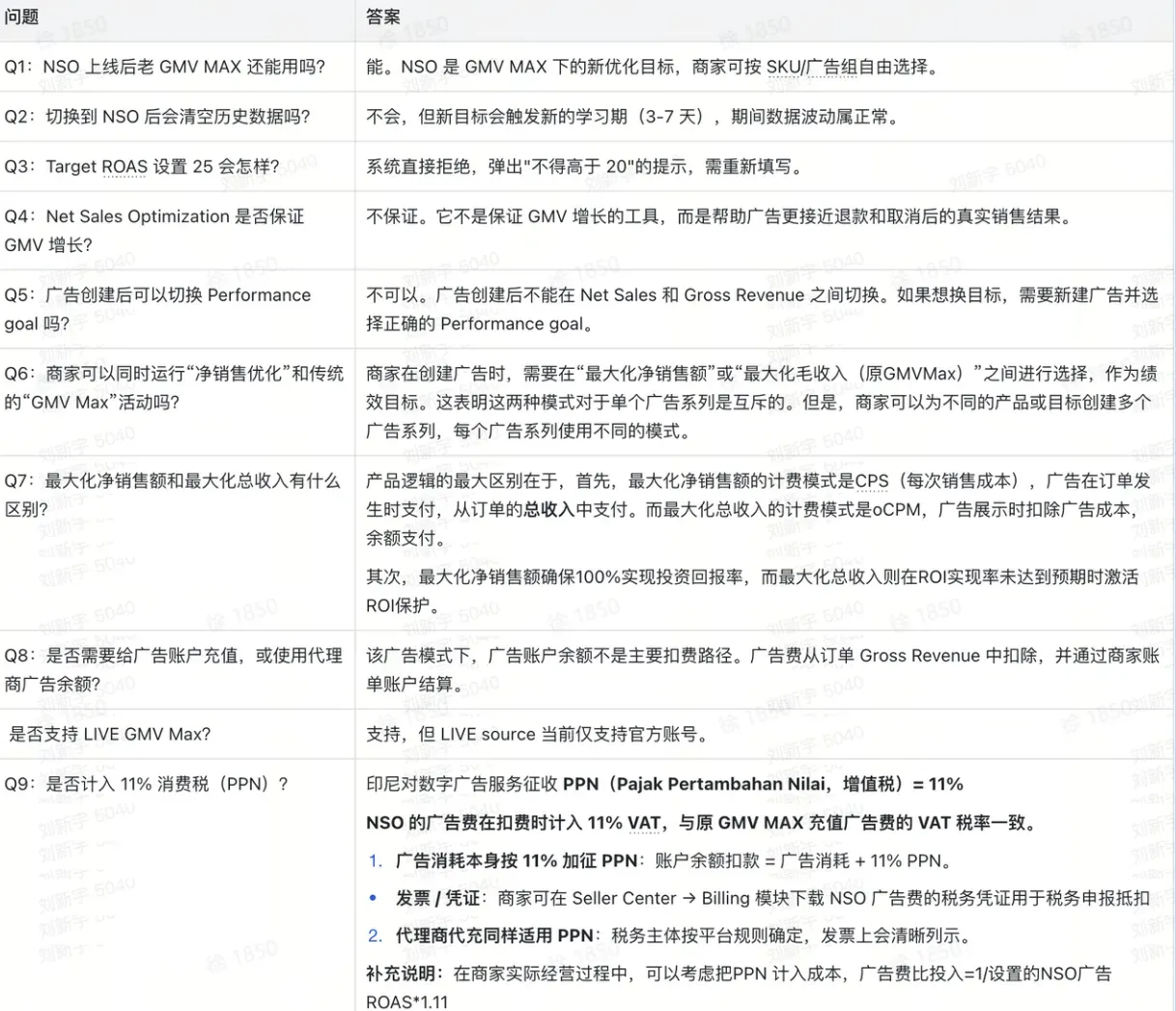The image size is (1176, 1011).
Task: Click list item 1 广告消耗本身按 11% 加征 PPN
Action: tap(661, 860)
